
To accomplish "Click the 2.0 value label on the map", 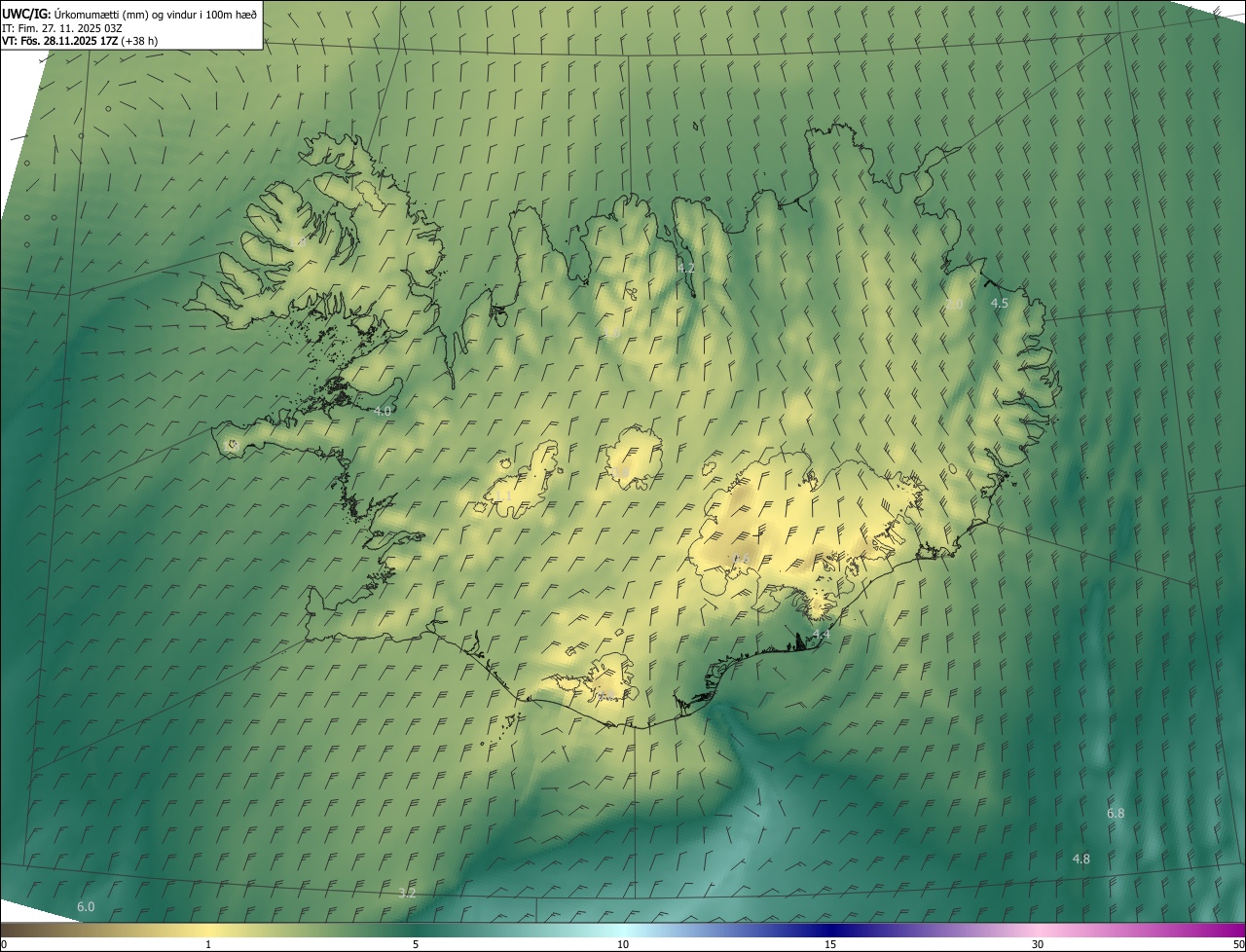I will pyautogui.click(x=954, y=305).
